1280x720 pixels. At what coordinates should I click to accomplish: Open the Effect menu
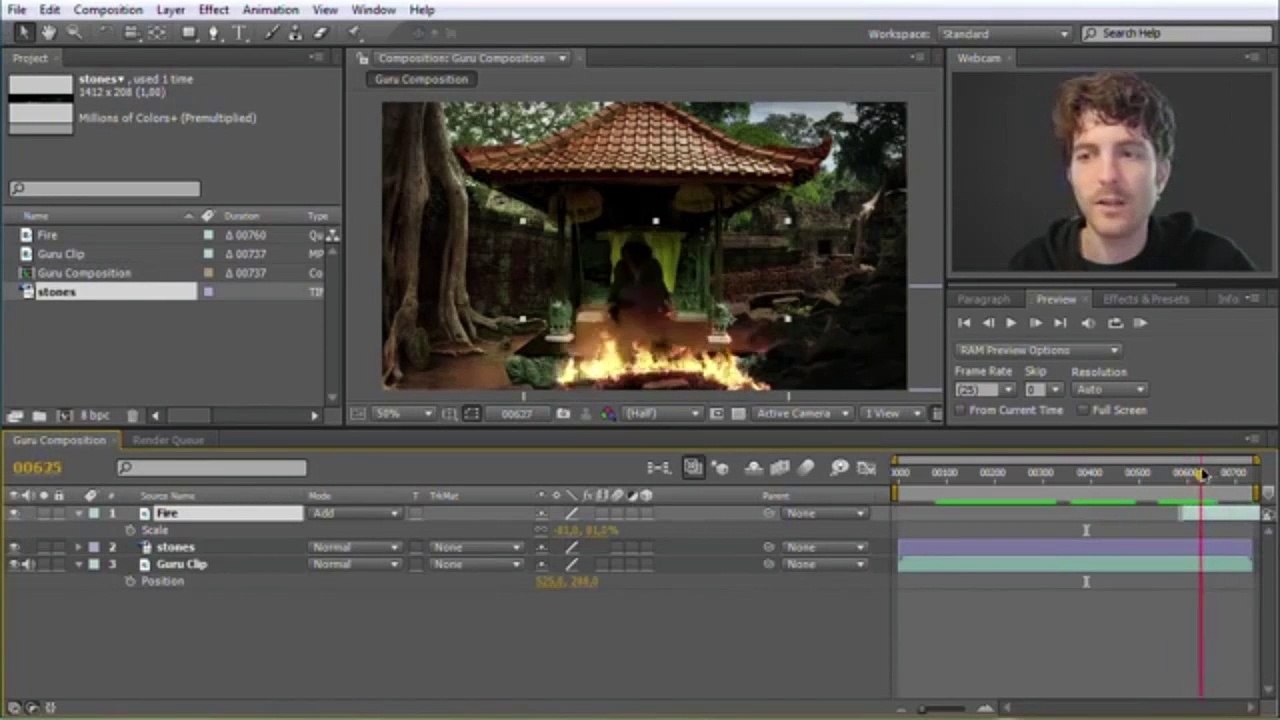click(x=213, y=10)
